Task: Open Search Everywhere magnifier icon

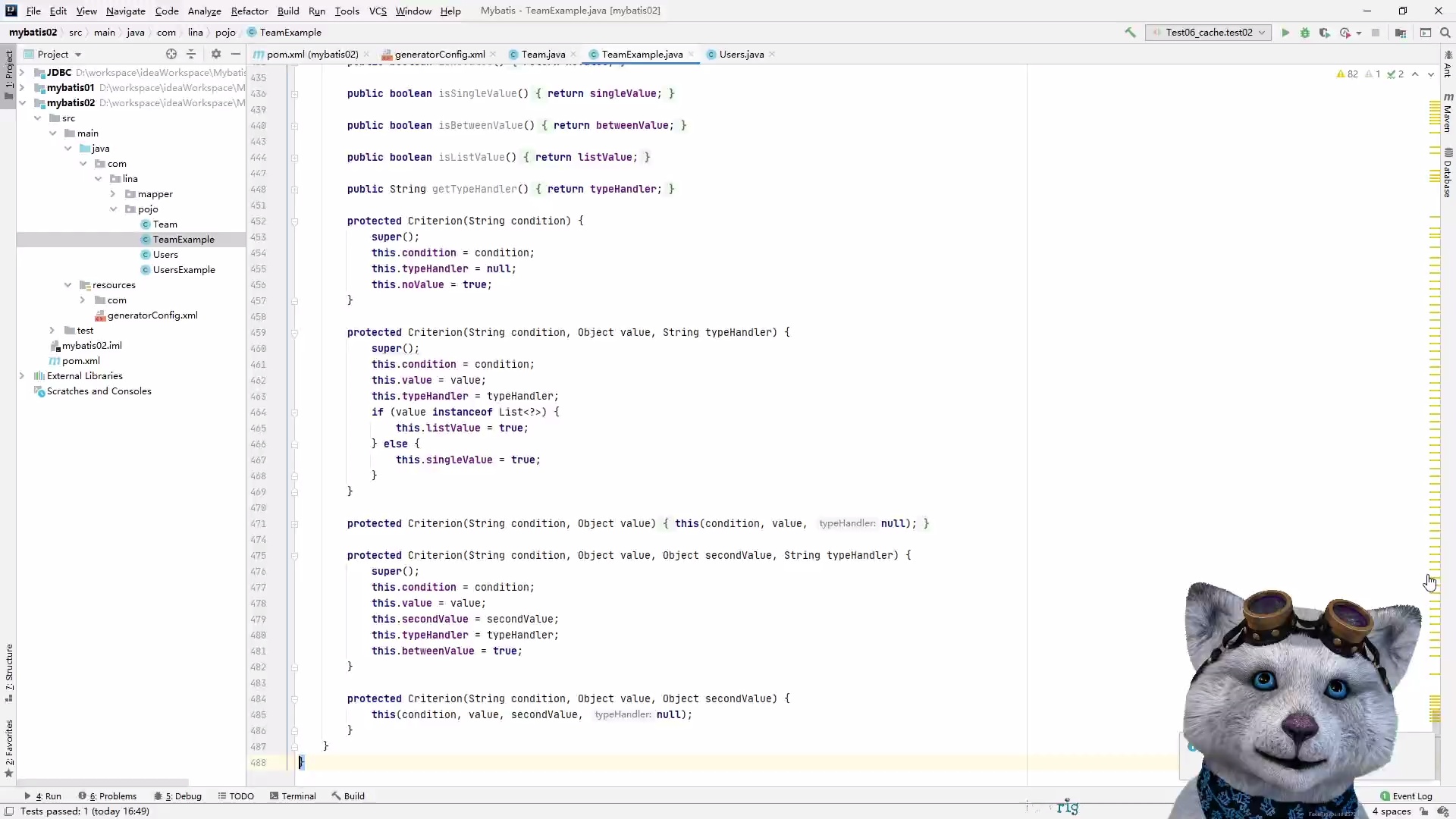Action: pos(1445,33)
